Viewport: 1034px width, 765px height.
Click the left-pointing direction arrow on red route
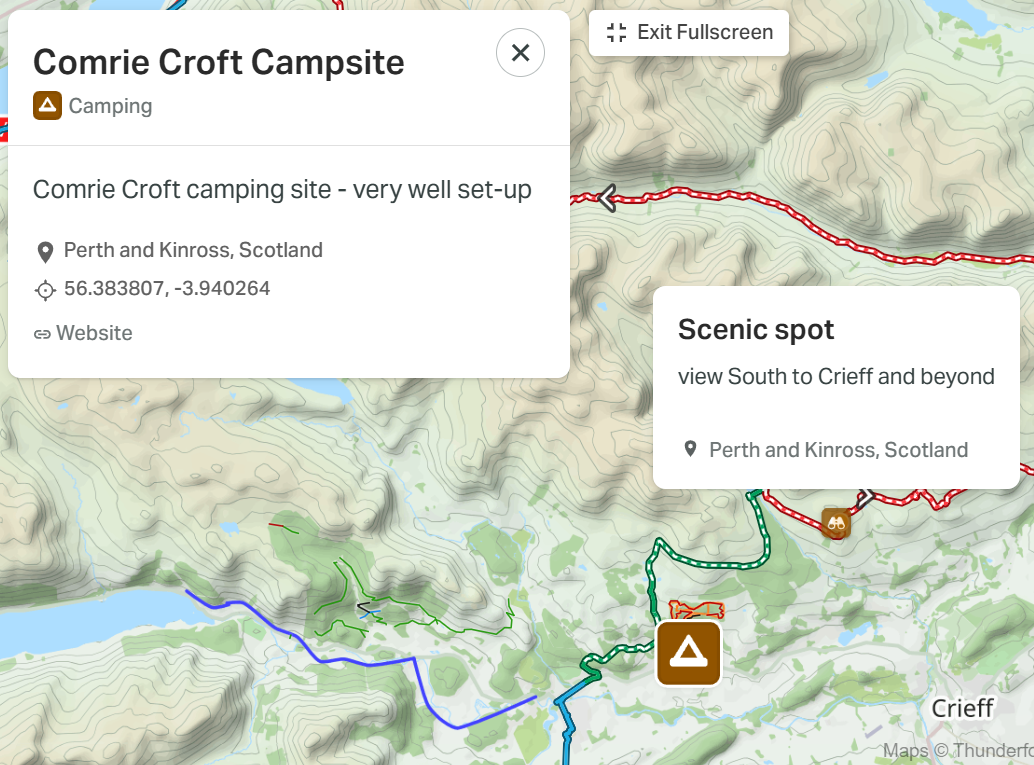[607, 198]
